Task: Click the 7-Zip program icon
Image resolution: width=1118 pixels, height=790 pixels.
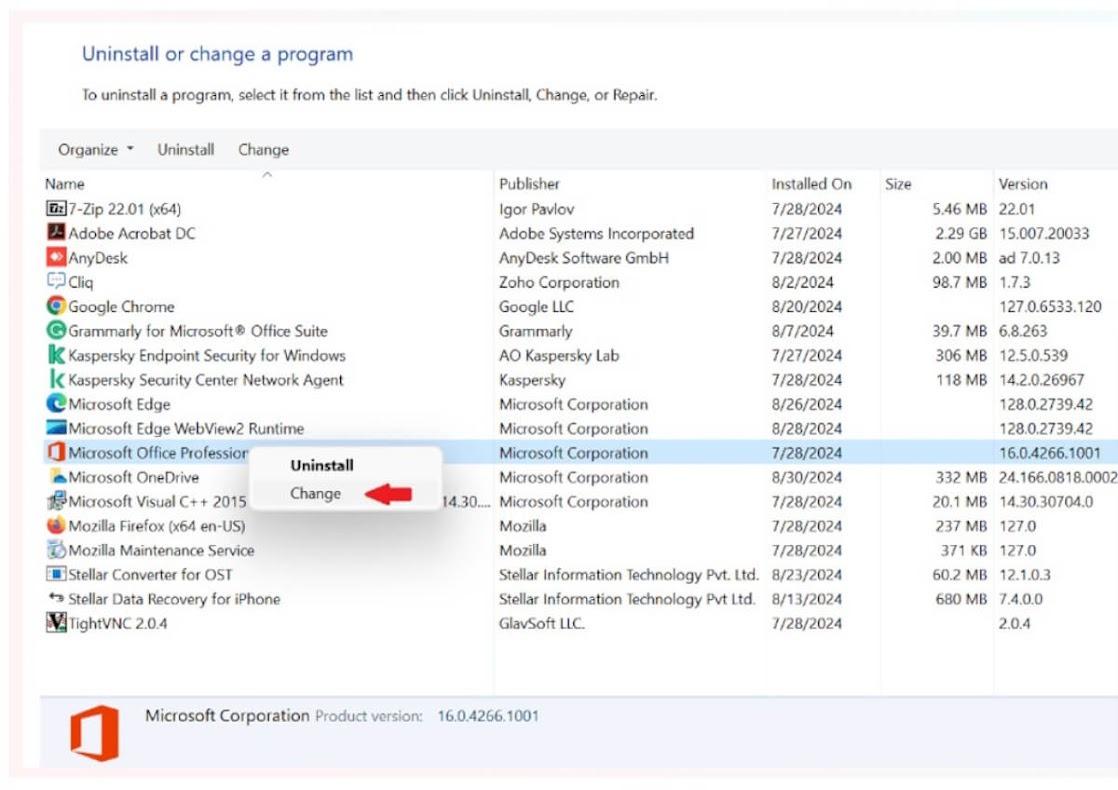Action: (x=56, y=208)
